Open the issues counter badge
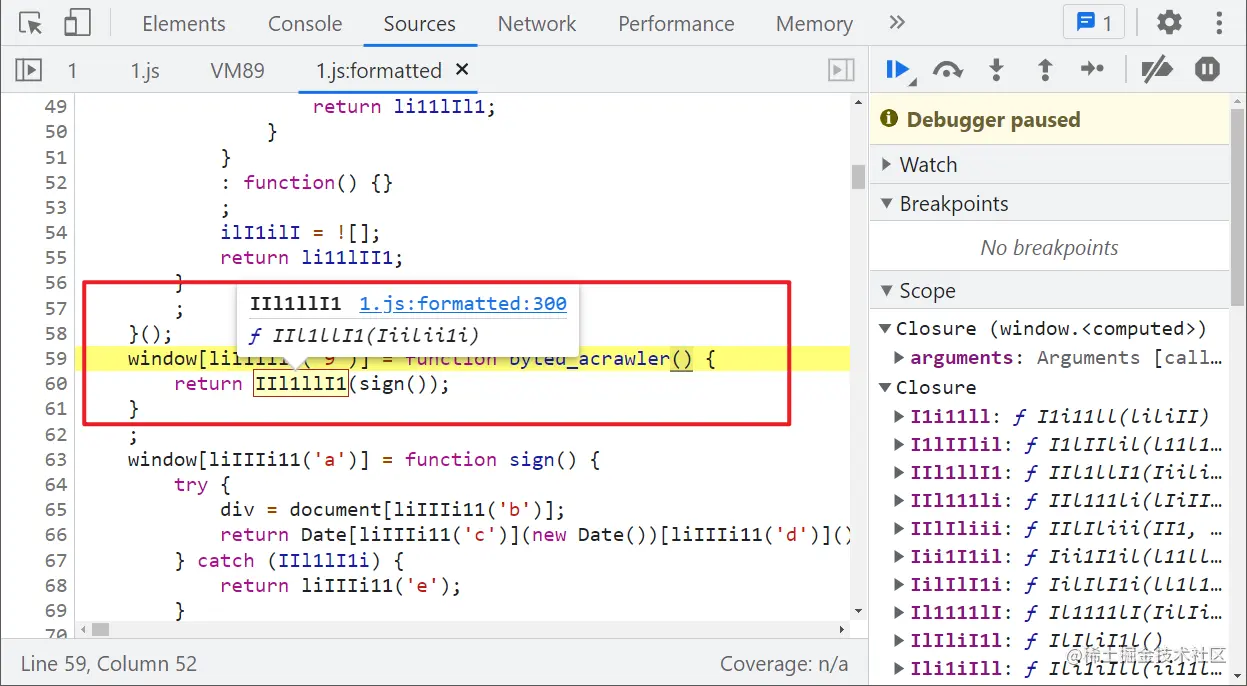 (1093, 23)
